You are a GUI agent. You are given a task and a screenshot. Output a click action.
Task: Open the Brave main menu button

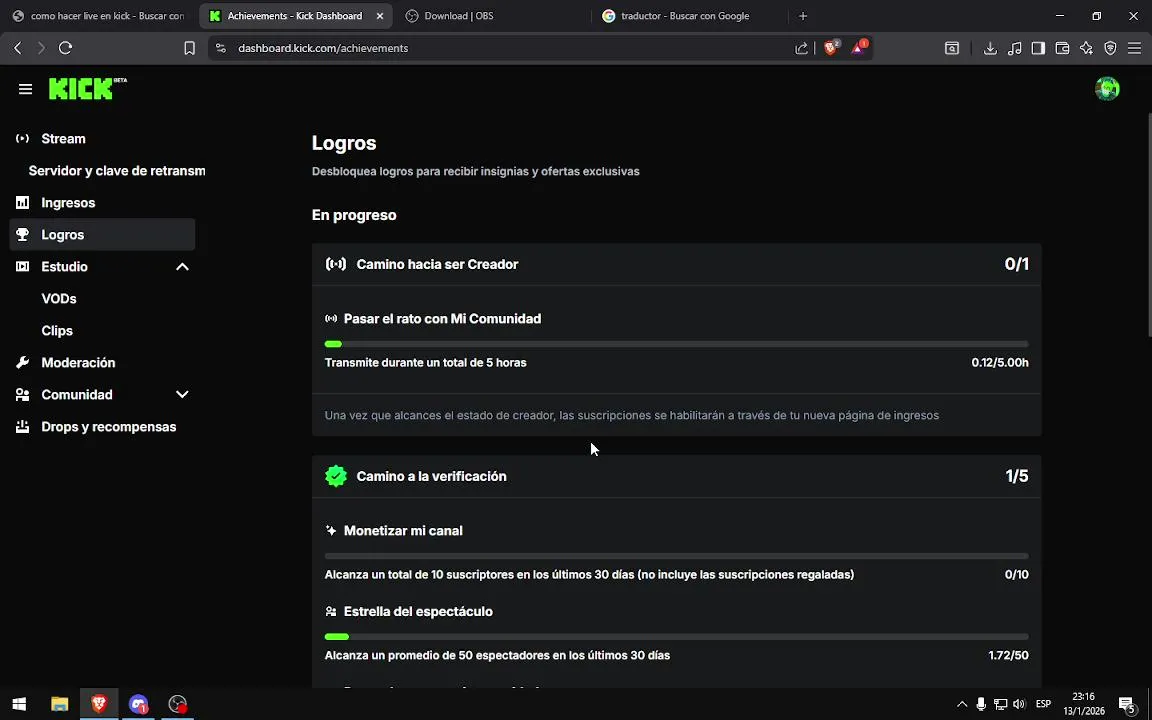1134,48
